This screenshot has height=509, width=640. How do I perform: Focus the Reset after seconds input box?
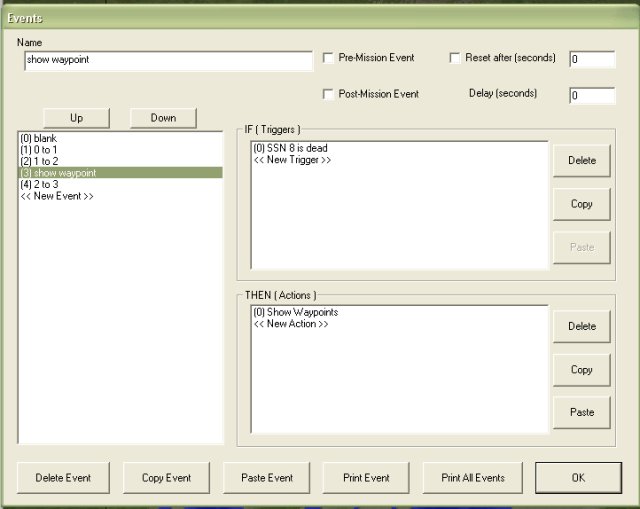(x=592, y=59)
